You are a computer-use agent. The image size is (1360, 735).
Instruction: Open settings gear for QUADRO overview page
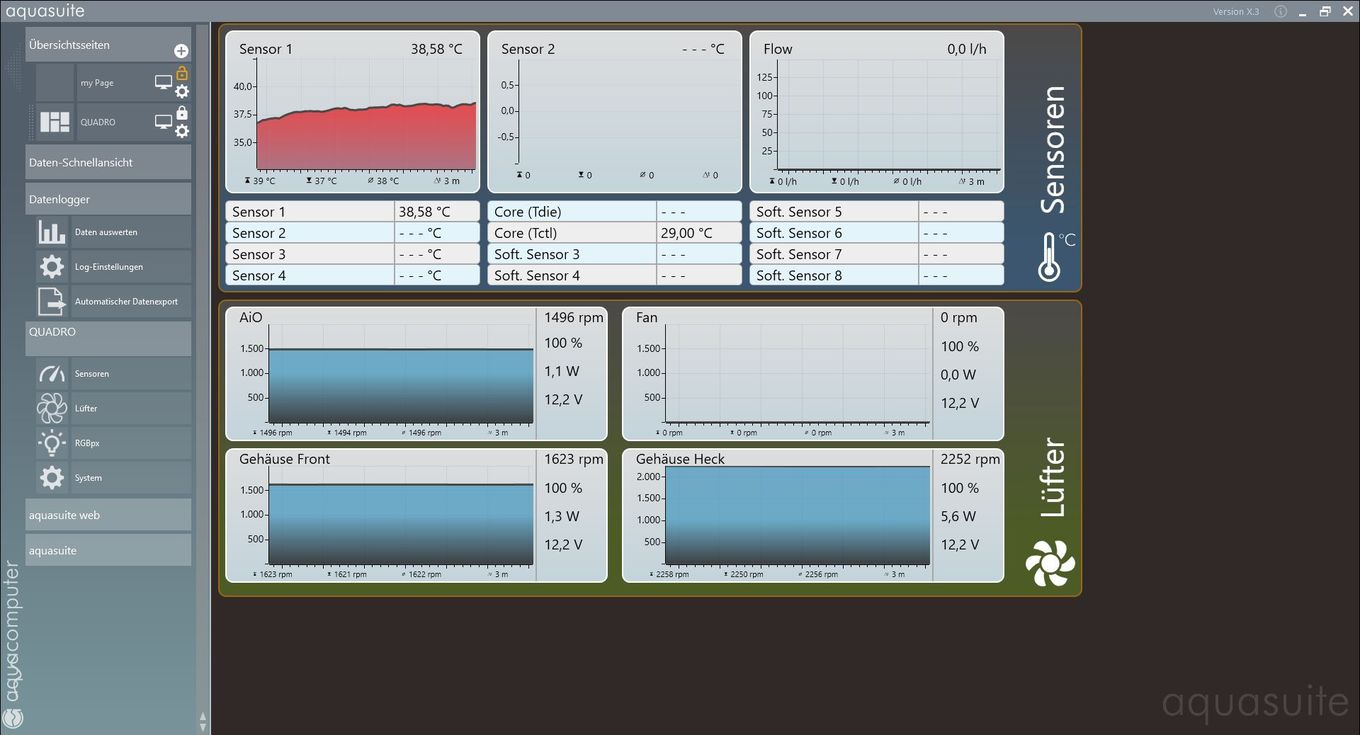click(x=182, y=131)
